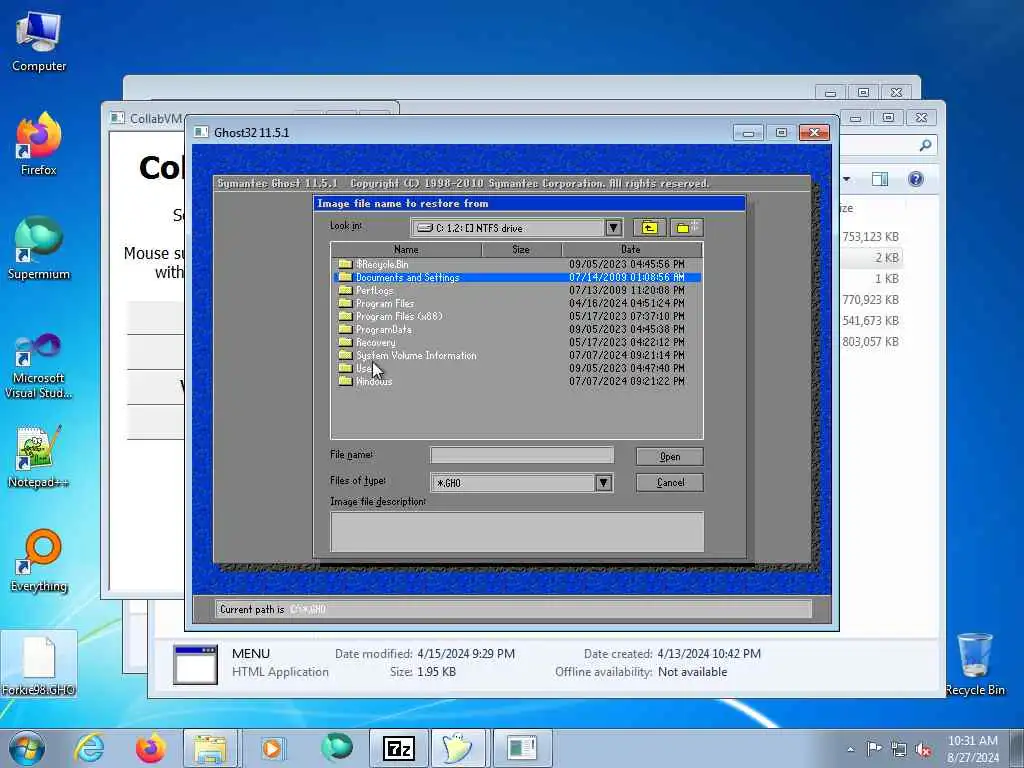This screenshot has height=768, width=1024.
Task: Sort file list by Size column
Action: [521, 249]
